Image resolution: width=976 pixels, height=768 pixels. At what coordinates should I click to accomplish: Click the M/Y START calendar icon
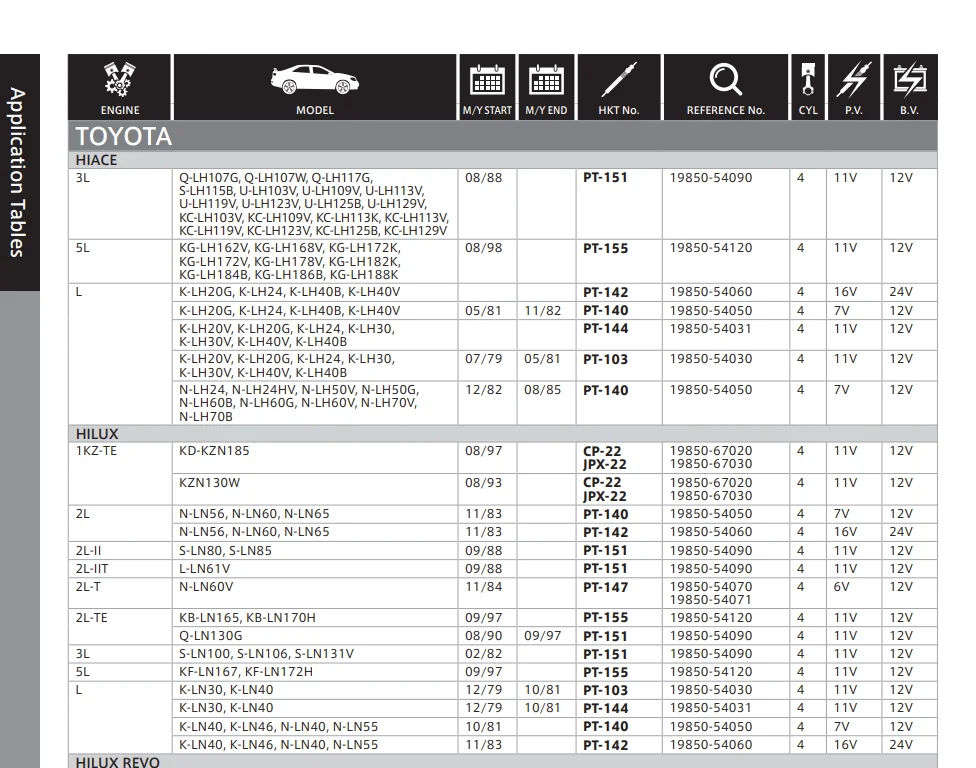click(x=487, y=80)
